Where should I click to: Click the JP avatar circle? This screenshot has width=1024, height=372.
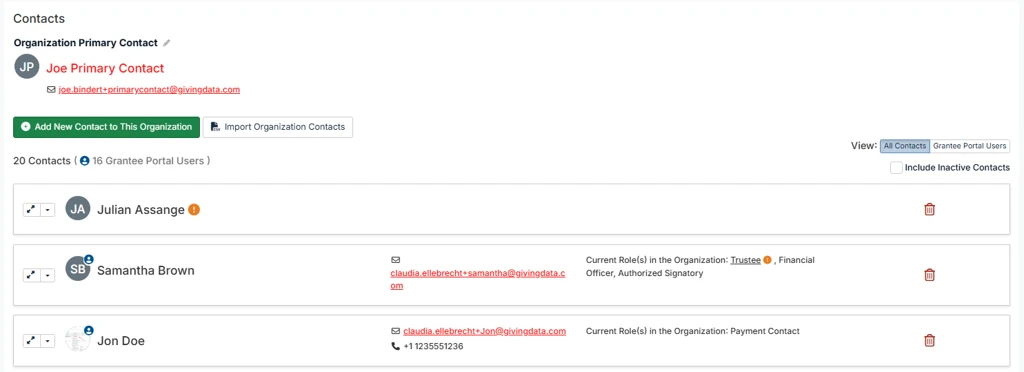pyautogui.click(x=27, y=67)
